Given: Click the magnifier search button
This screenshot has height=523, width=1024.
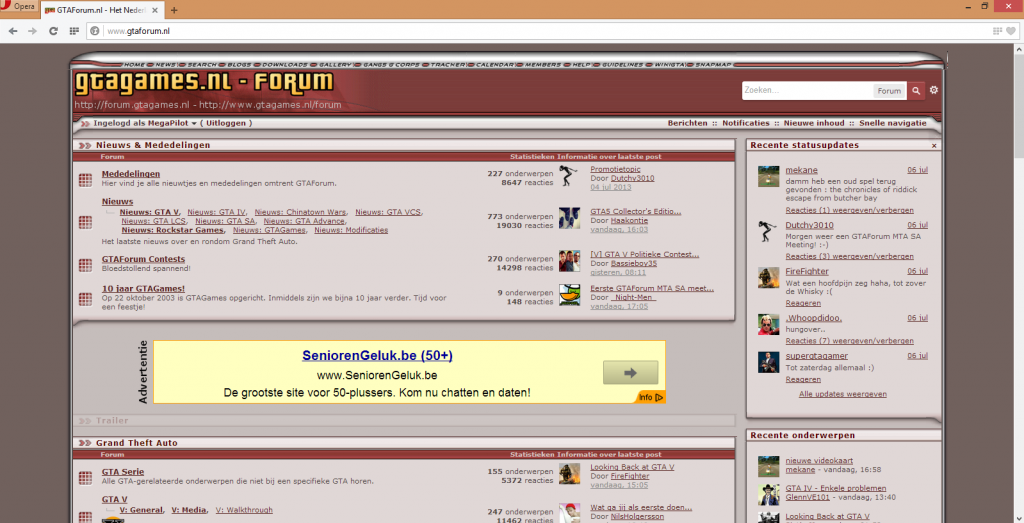Looking at the screenshot, I should pos(916,91).
